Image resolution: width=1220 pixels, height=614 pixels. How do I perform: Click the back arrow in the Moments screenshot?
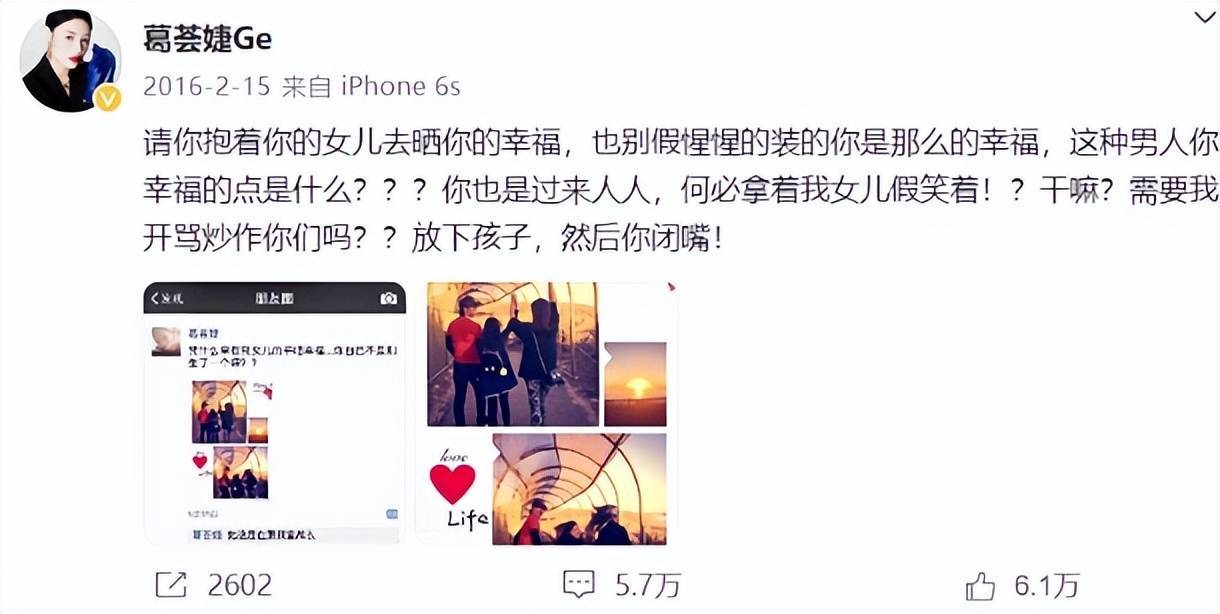(154, 298)
